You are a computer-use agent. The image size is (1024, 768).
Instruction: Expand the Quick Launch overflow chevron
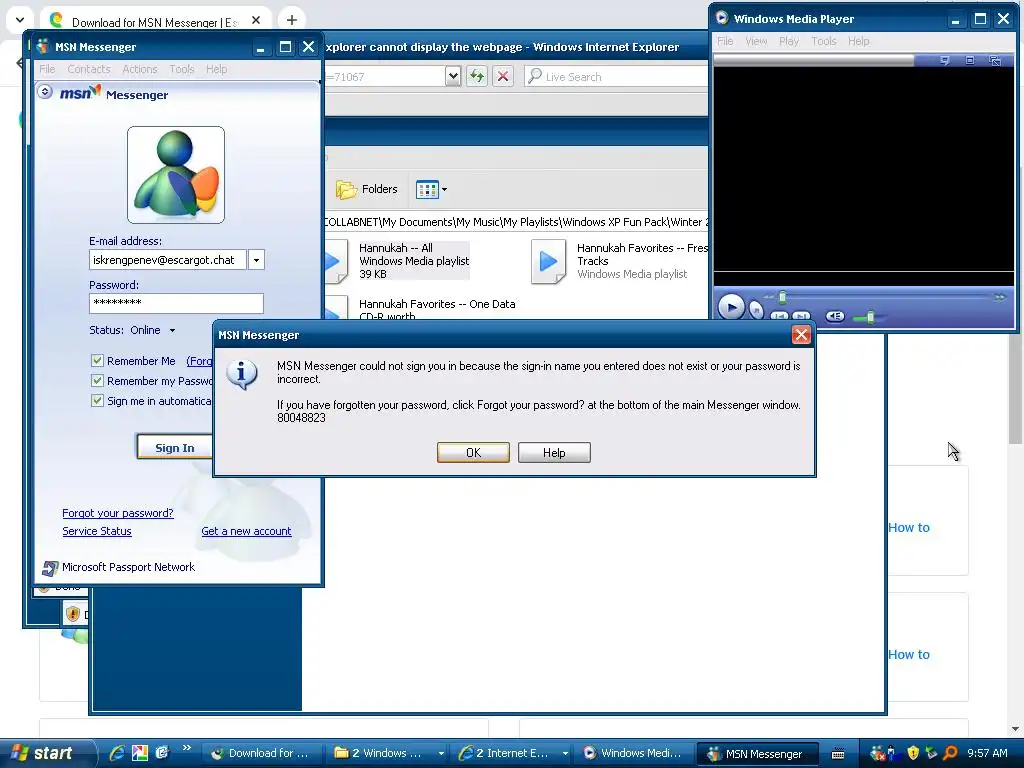coord(186,748)
